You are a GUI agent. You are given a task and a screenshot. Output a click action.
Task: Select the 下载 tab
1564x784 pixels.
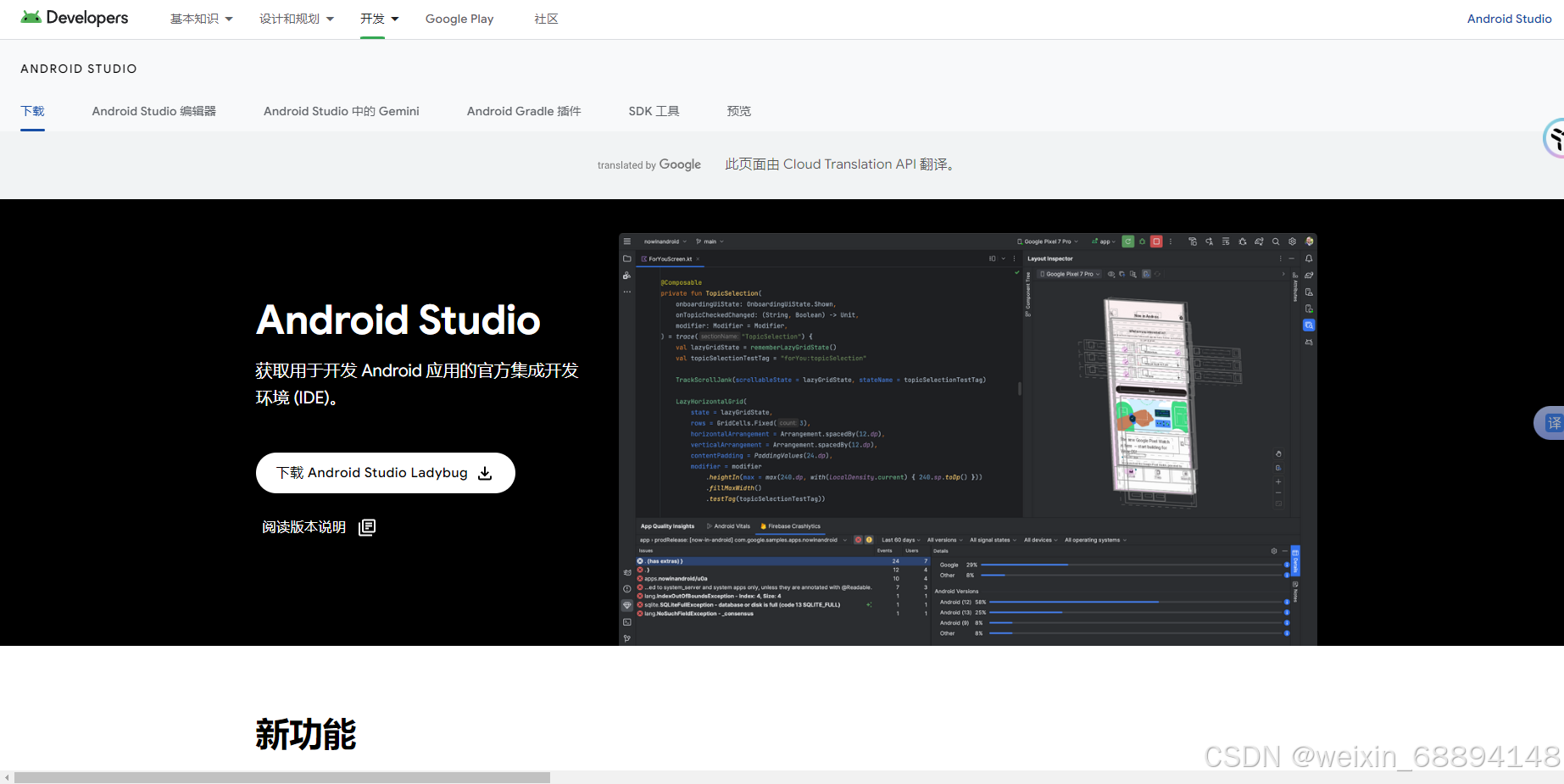[x=33, y=111]
